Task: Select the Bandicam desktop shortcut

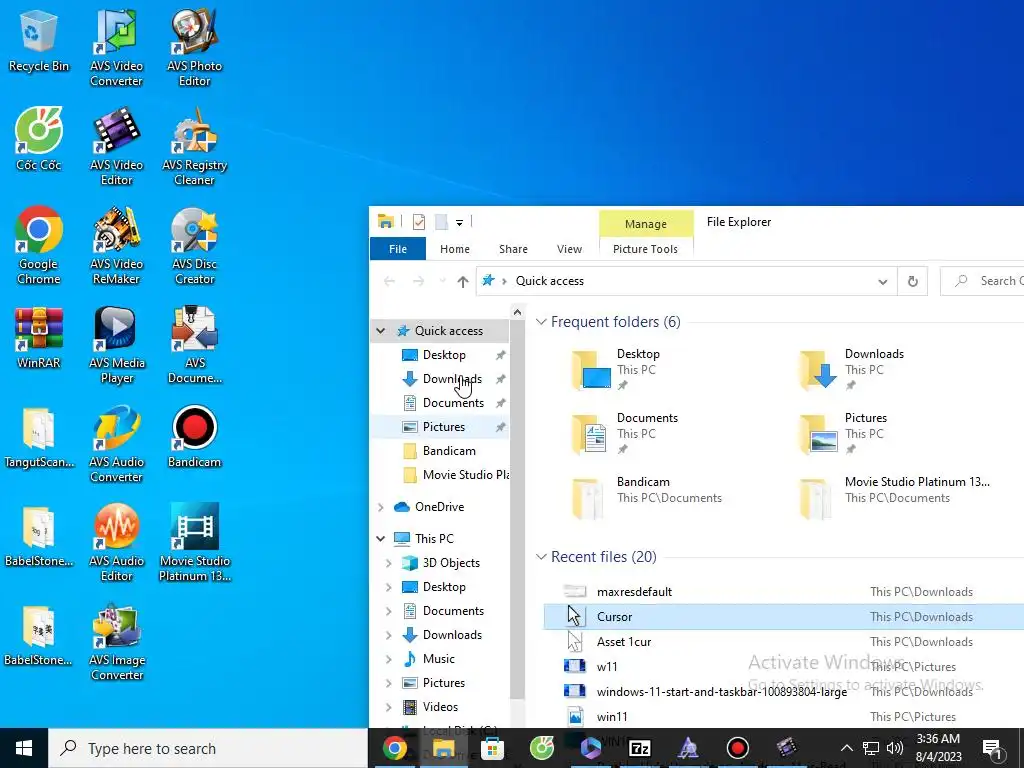Action: (194, 438)
